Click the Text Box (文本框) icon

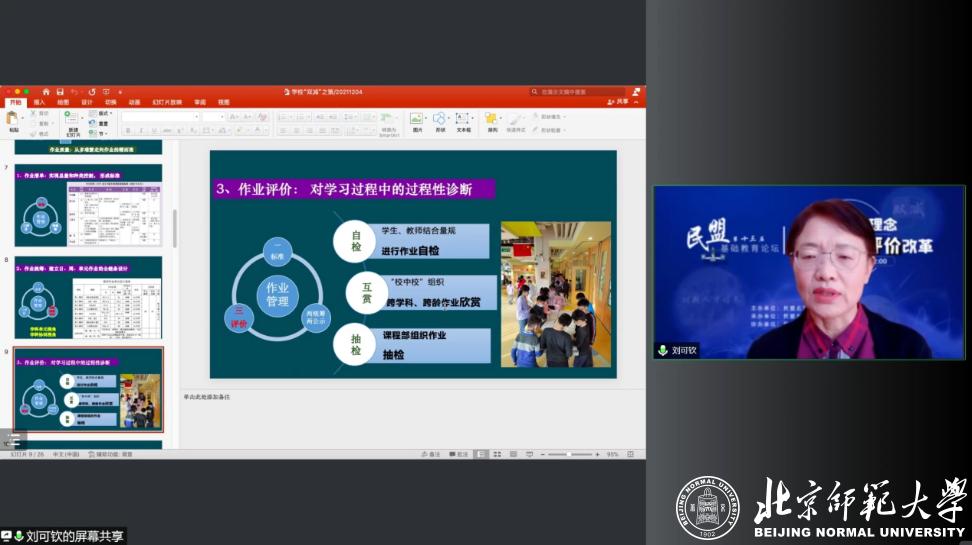click(x=463, y=119)
